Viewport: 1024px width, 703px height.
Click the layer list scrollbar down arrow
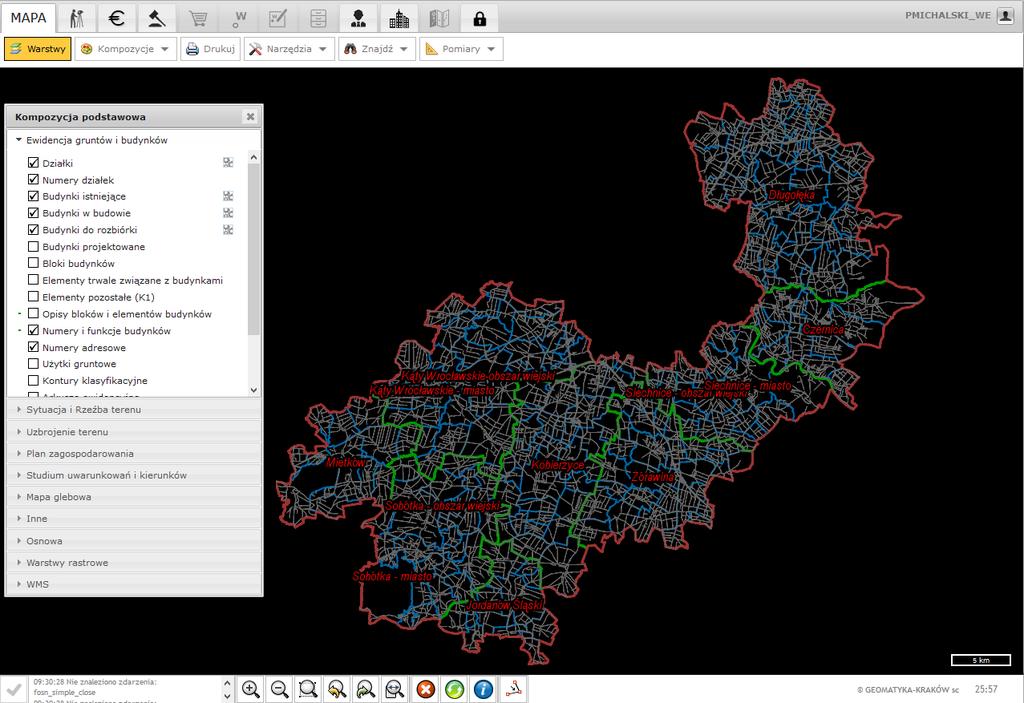[x=254, y=390]
